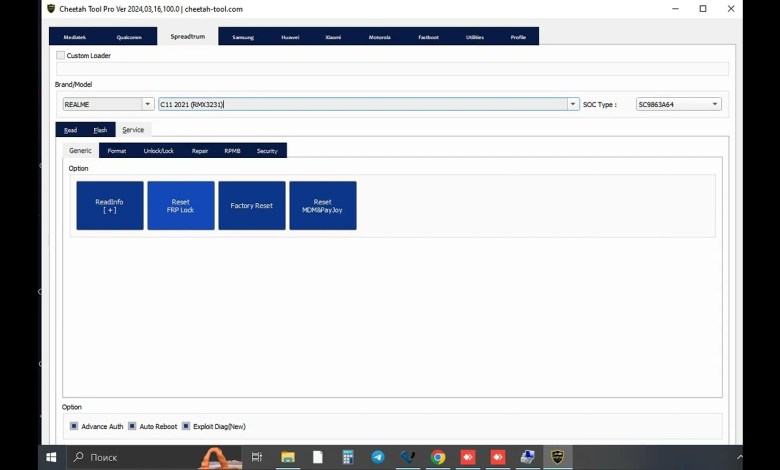Open Google Chrome from the taskbar
This screenshot has height=470, width=780.
[x=438, y=457]
